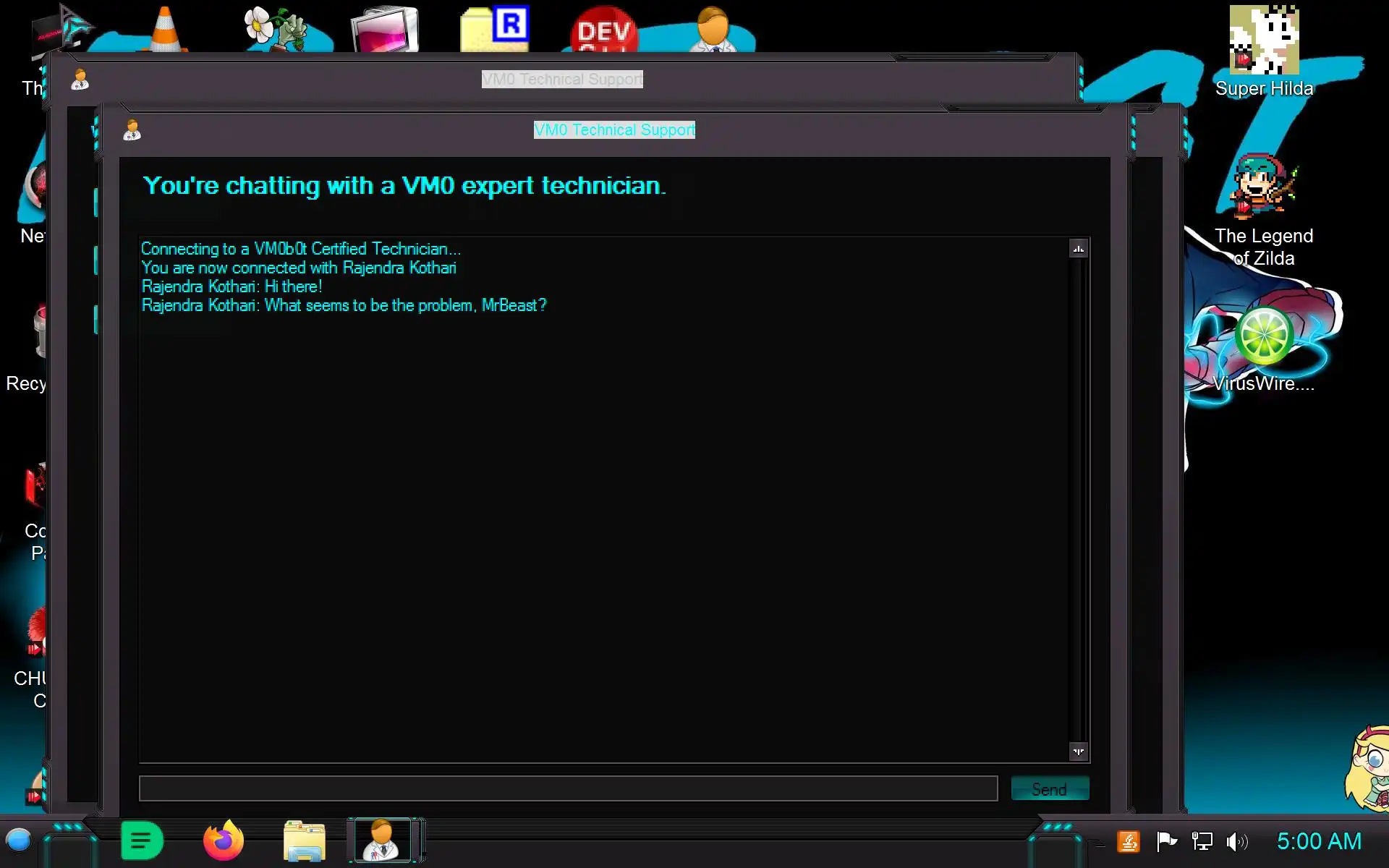
Task: Click the technician support taskbar button
Action: click(x=382, y=841)
